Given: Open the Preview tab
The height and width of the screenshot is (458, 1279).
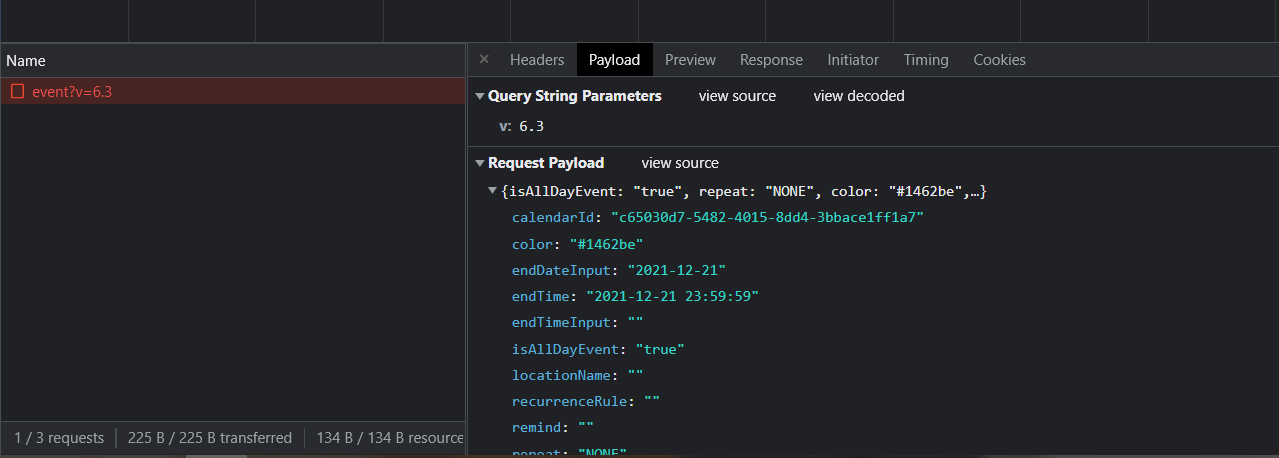Looking at the screenshot, I should coord(690,60).
